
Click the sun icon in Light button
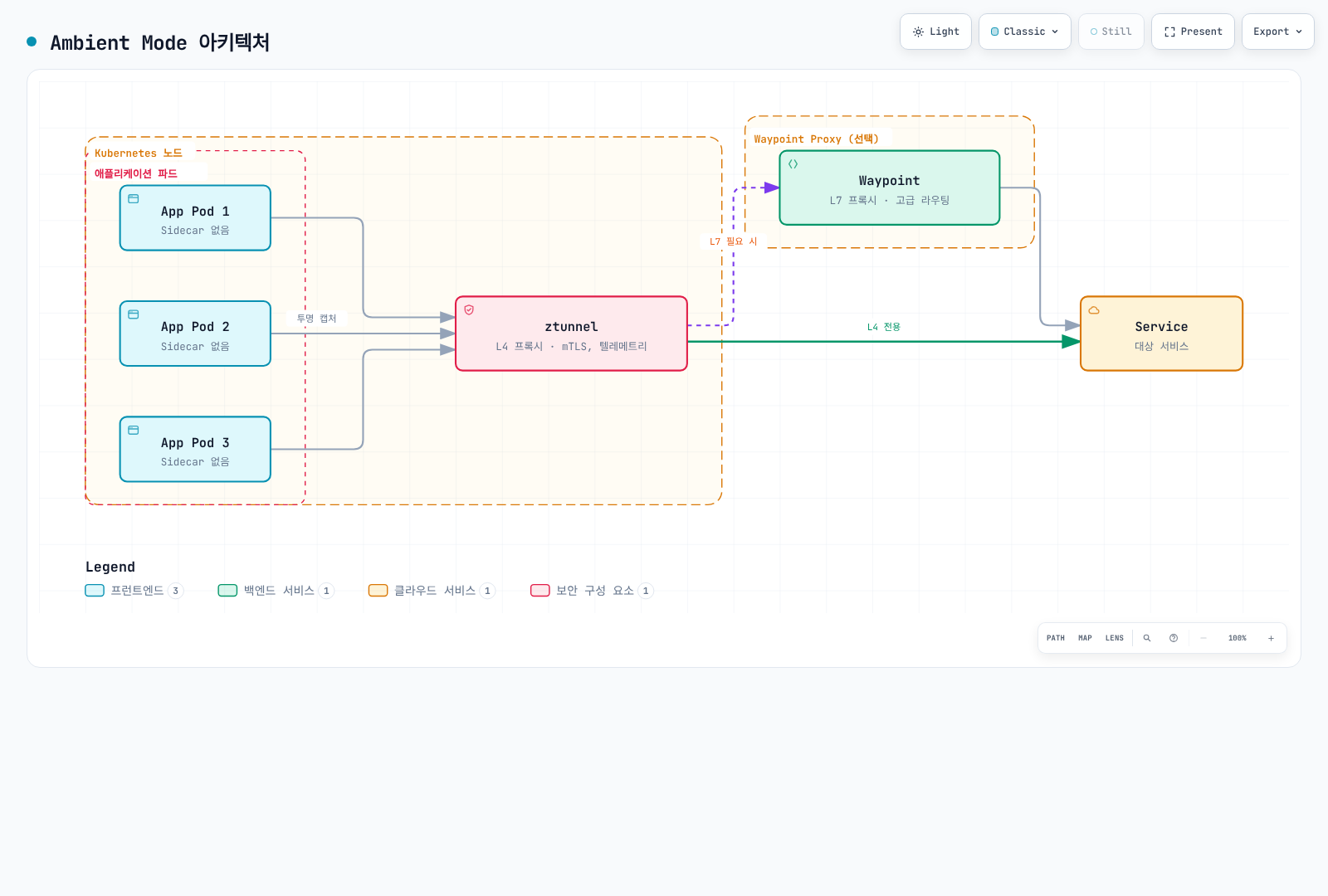click(918, 32)
